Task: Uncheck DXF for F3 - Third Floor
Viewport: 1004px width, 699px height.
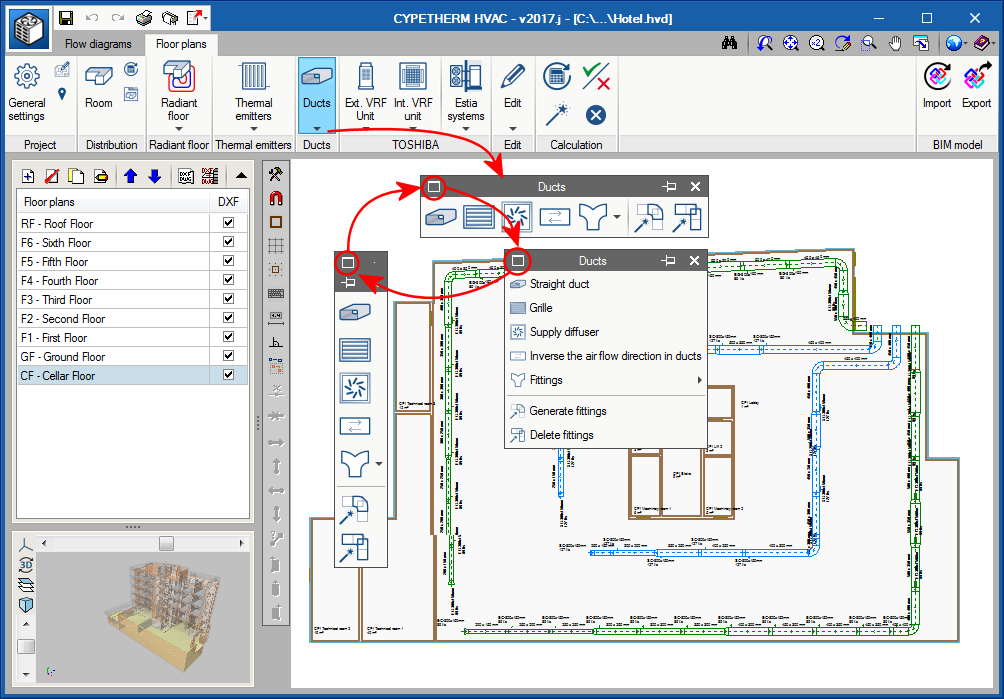Action: click(228, 300)
